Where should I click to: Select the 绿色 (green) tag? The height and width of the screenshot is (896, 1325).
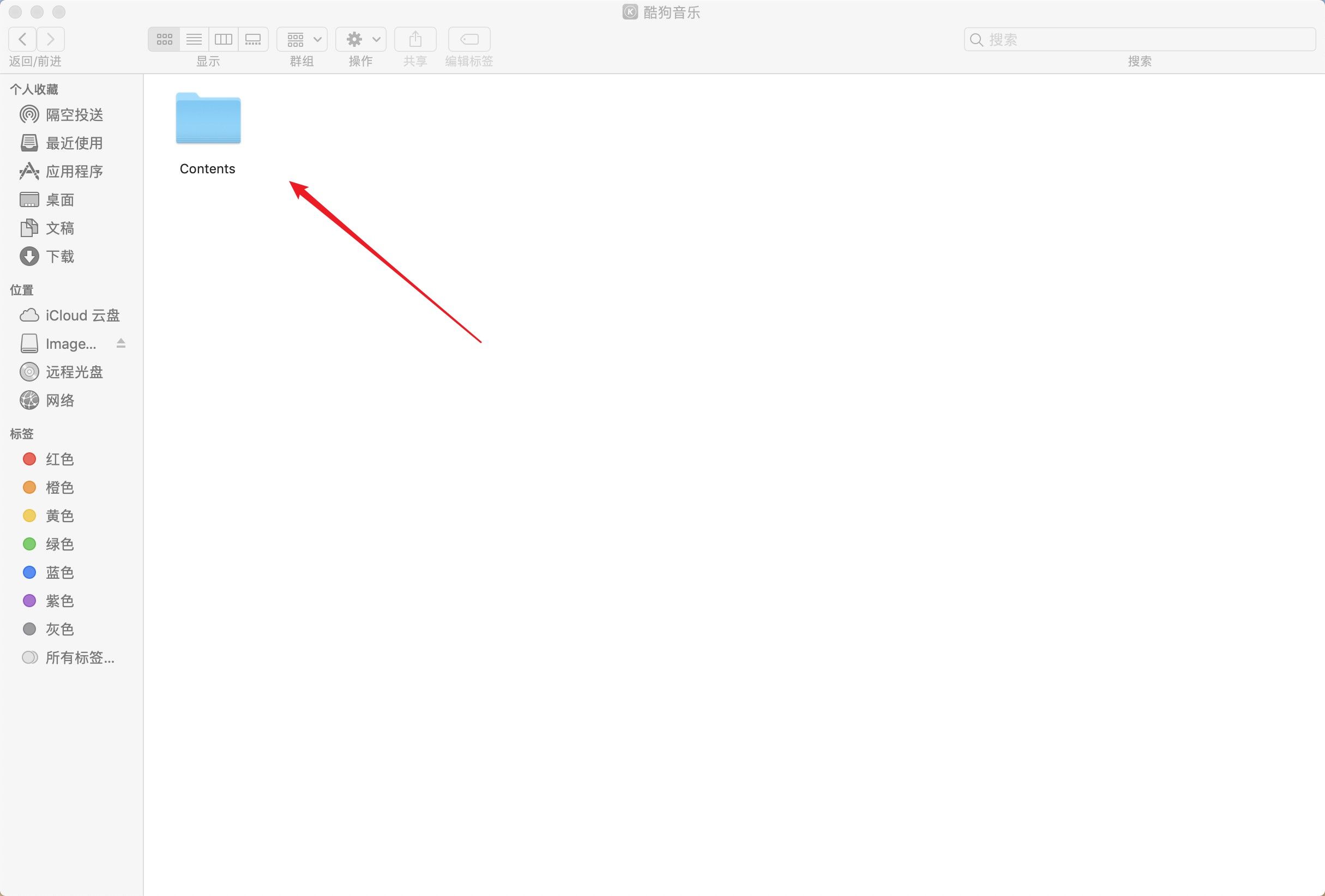[59, 544]
